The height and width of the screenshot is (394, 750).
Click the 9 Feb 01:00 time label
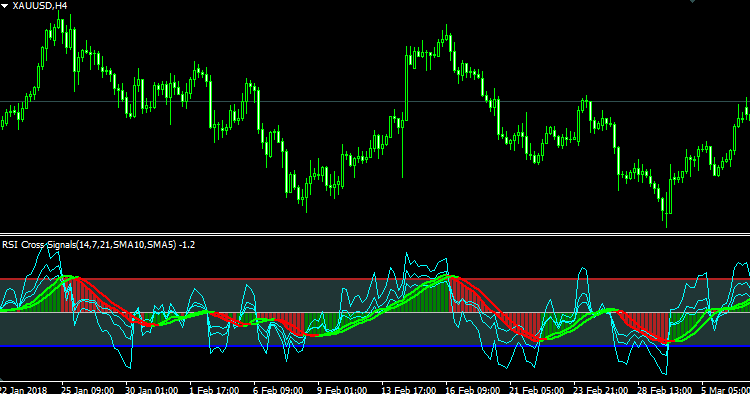coord(342,390)
